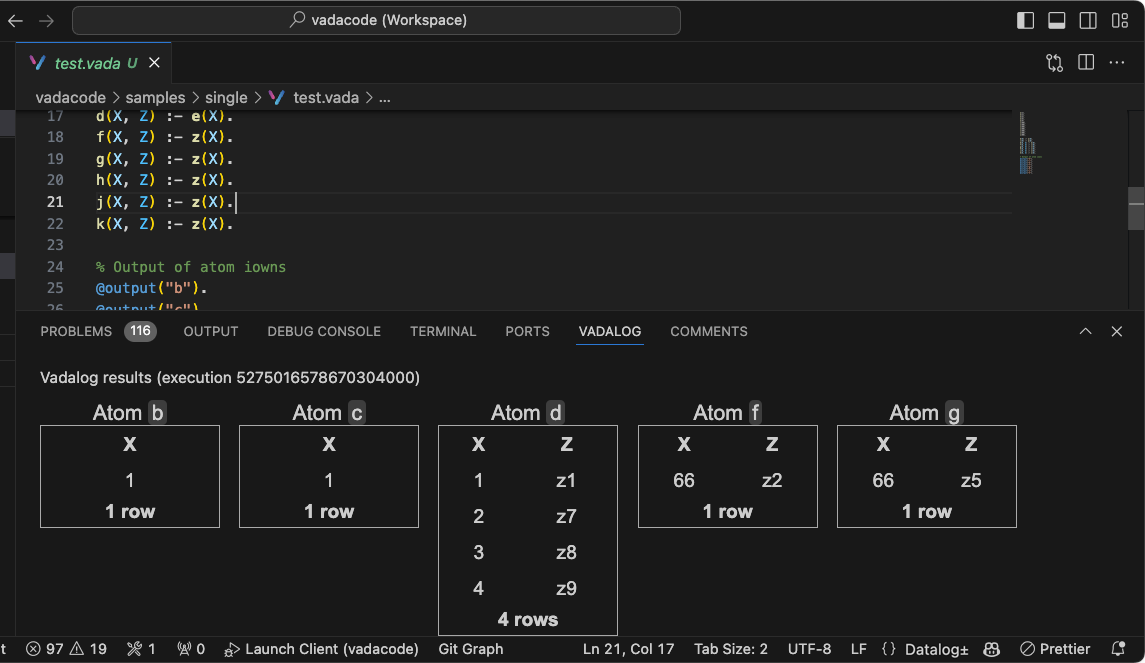Click Launch Client (vadacode) in status bar

click(x=321, y=648)
